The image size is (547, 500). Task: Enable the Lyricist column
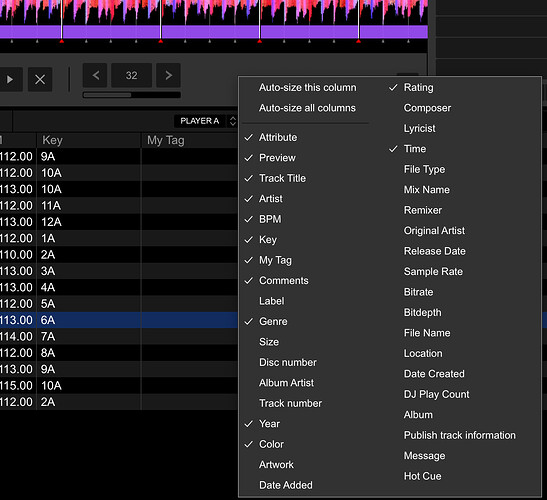(x=419, y=128)
